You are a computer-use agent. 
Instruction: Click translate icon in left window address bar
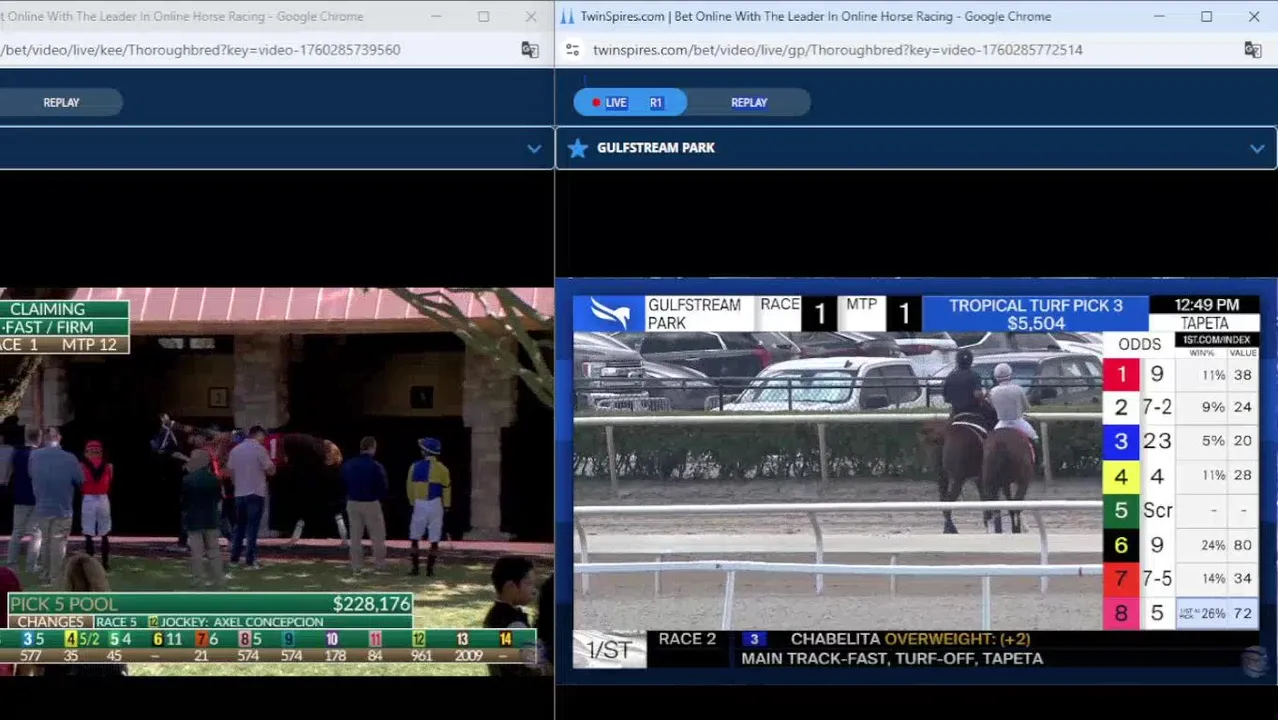pyautogui.click(x=530, y=50)
